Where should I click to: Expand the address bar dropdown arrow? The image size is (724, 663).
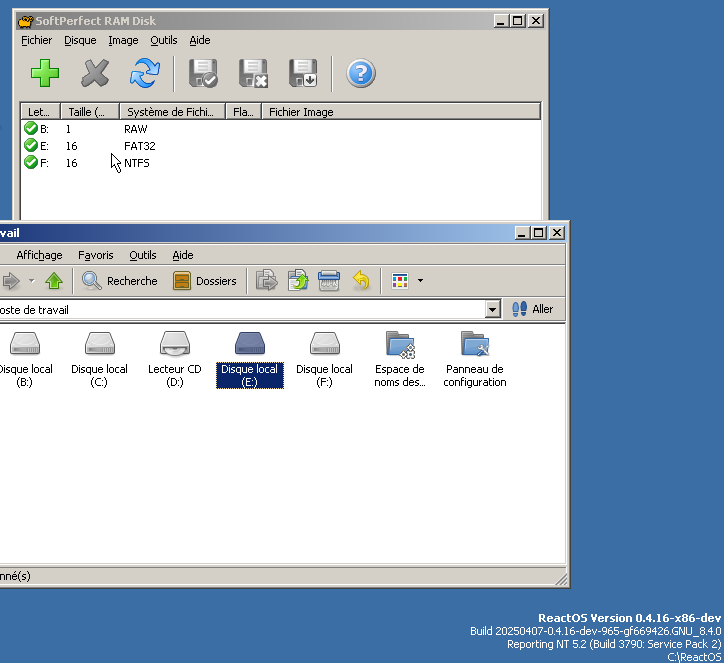(493, 309)
